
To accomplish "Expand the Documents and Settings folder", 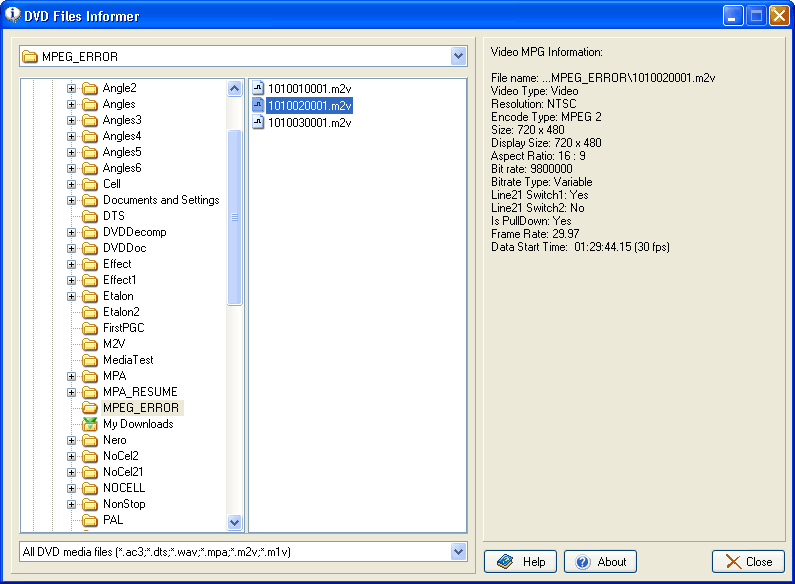I will [72, 200].
